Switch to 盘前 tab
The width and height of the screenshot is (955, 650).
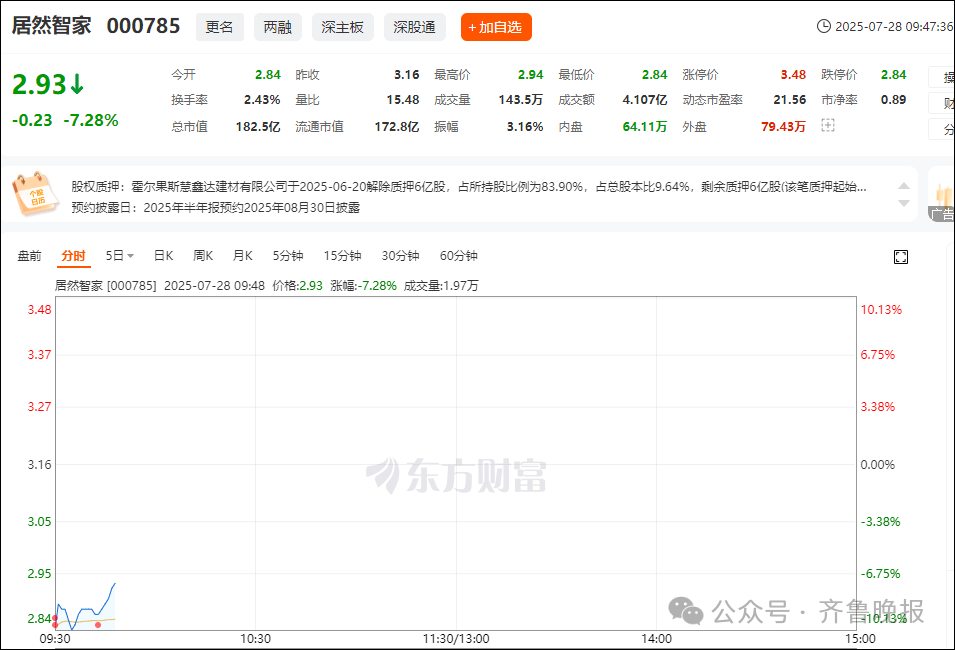click(29, 256)
